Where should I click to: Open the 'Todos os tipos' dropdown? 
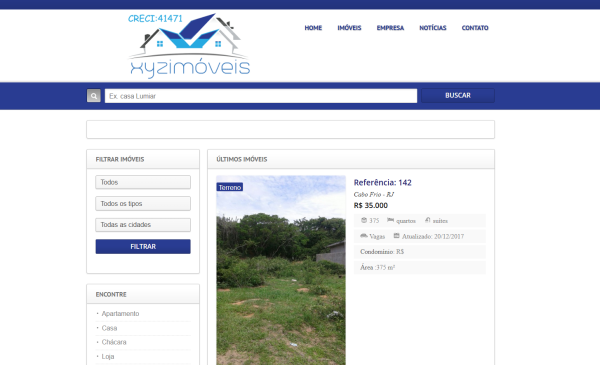click(143, 204)
